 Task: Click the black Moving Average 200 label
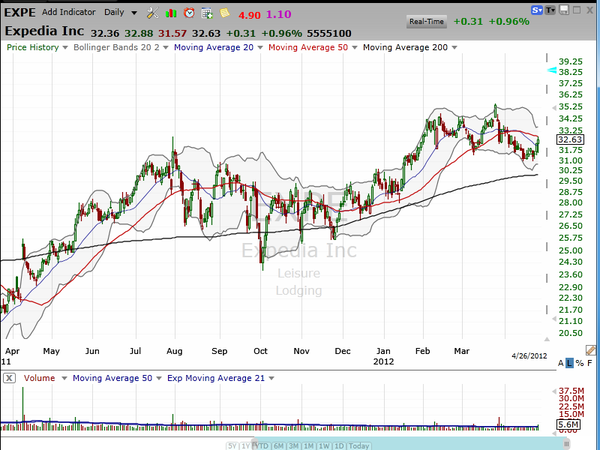coord(405,47)
